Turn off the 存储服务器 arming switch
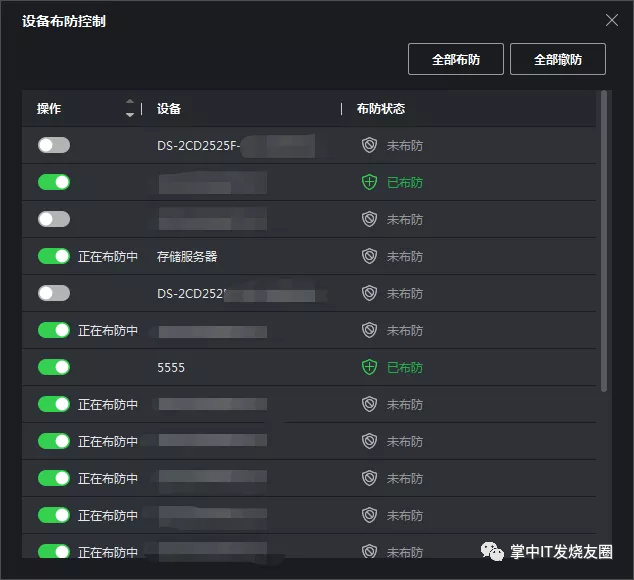This screenshot has height=580, width=634. point(54,256)
